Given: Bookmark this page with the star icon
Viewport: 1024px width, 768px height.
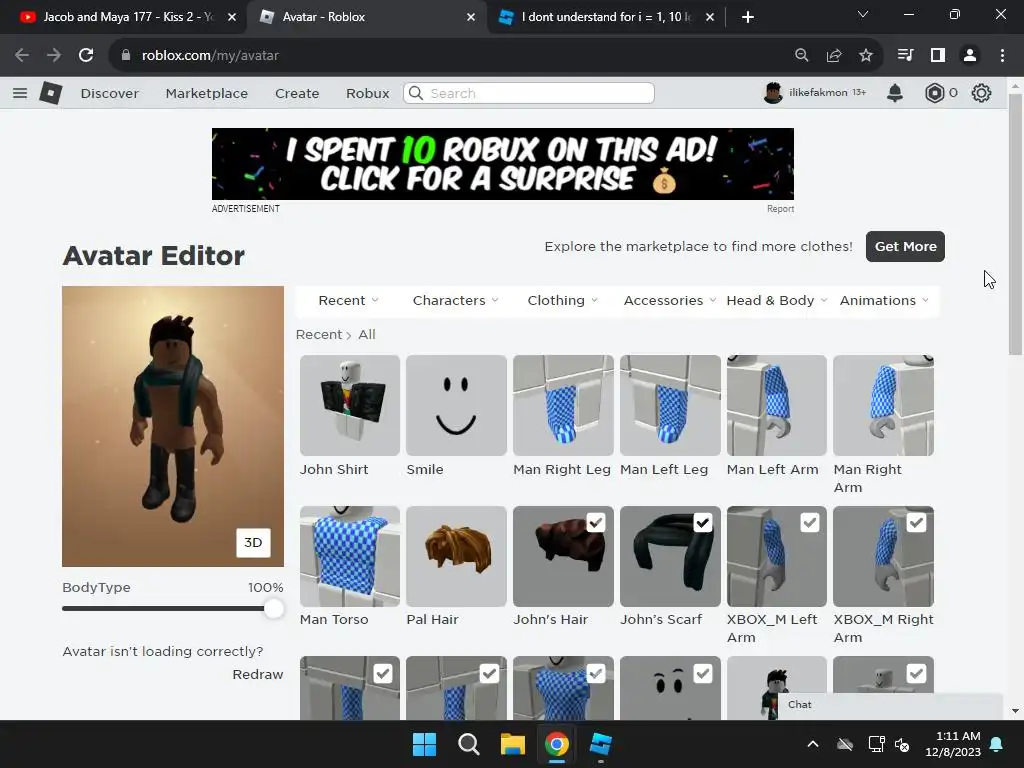Looking at the screenshot, I should coord(866,56).
